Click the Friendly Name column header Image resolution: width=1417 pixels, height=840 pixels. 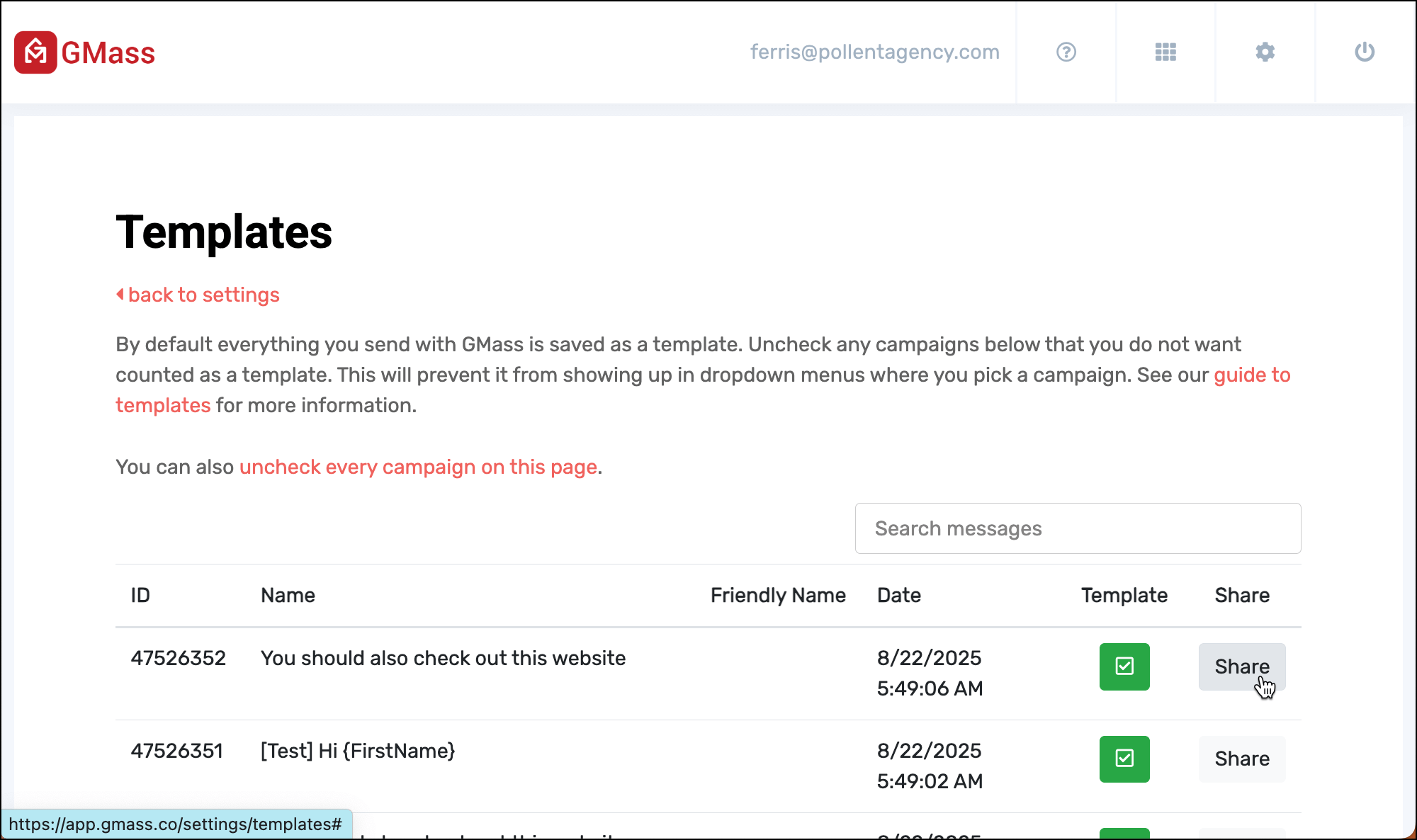778,596
